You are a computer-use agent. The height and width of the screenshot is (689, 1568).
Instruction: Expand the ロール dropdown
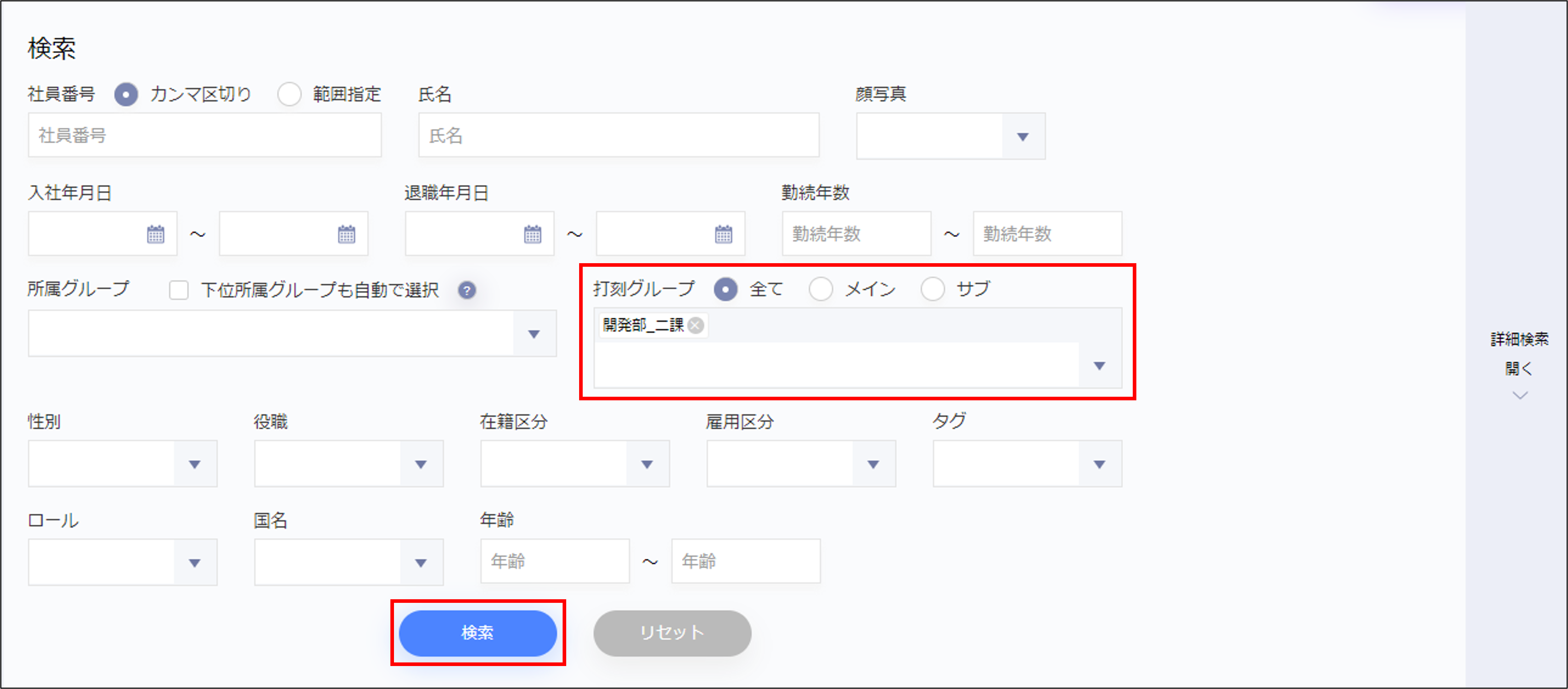(x=194, y=563)
